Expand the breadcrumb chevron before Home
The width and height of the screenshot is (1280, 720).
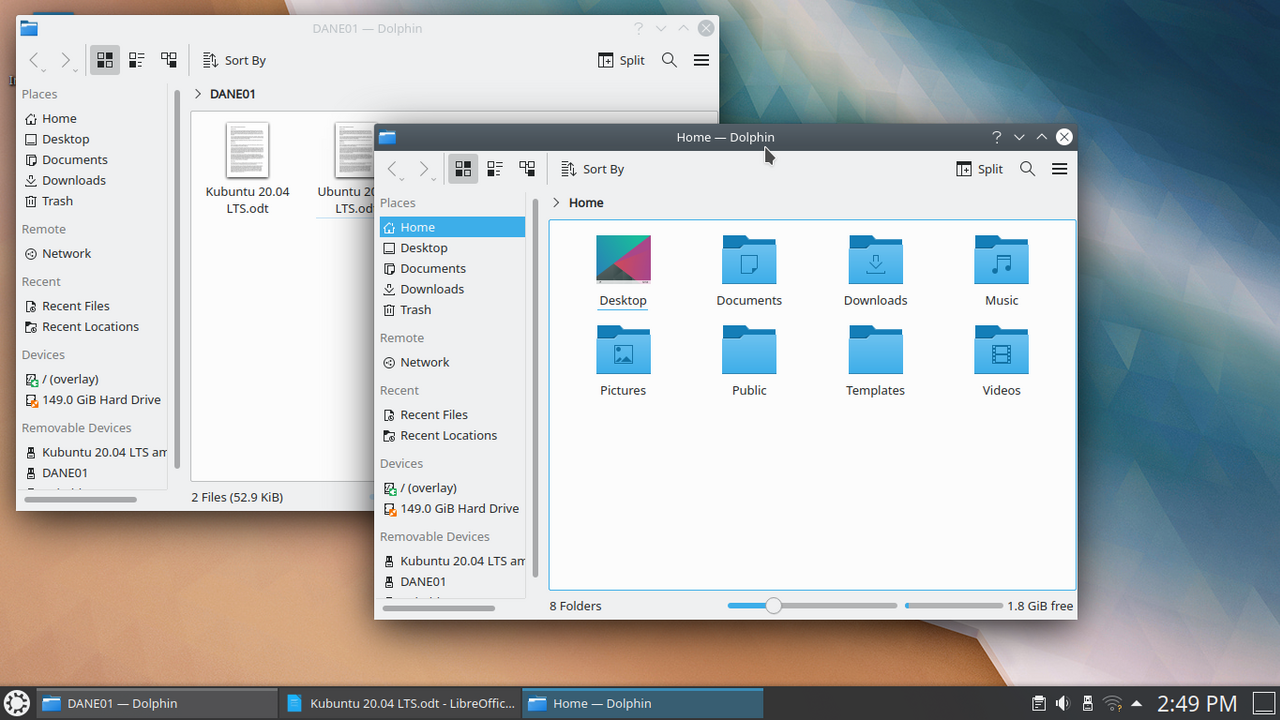point(557,203)
